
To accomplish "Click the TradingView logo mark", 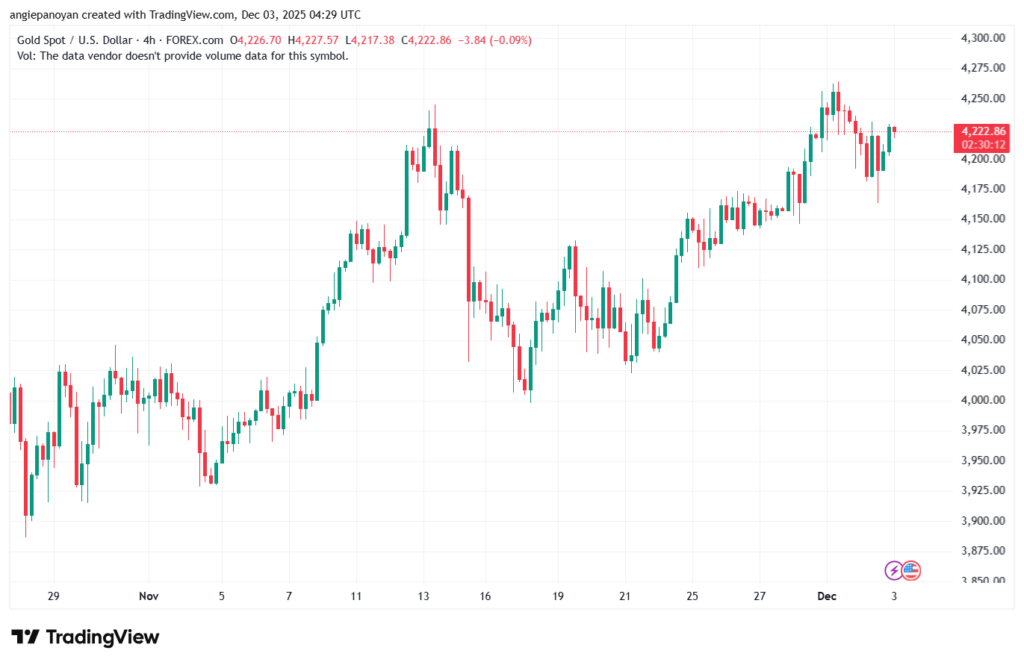I will (25, 637).
